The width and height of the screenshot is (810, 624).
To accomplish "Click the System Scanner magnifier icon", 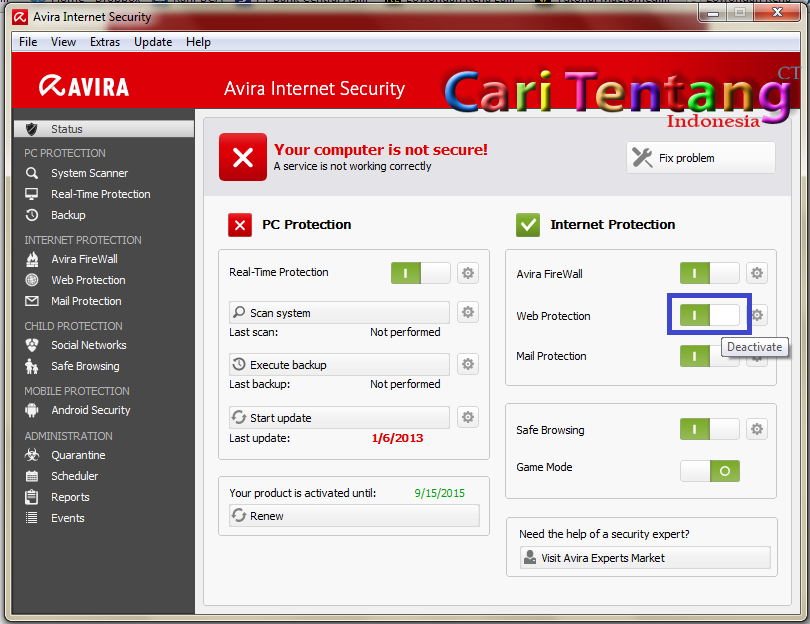I will pos(32,173).
